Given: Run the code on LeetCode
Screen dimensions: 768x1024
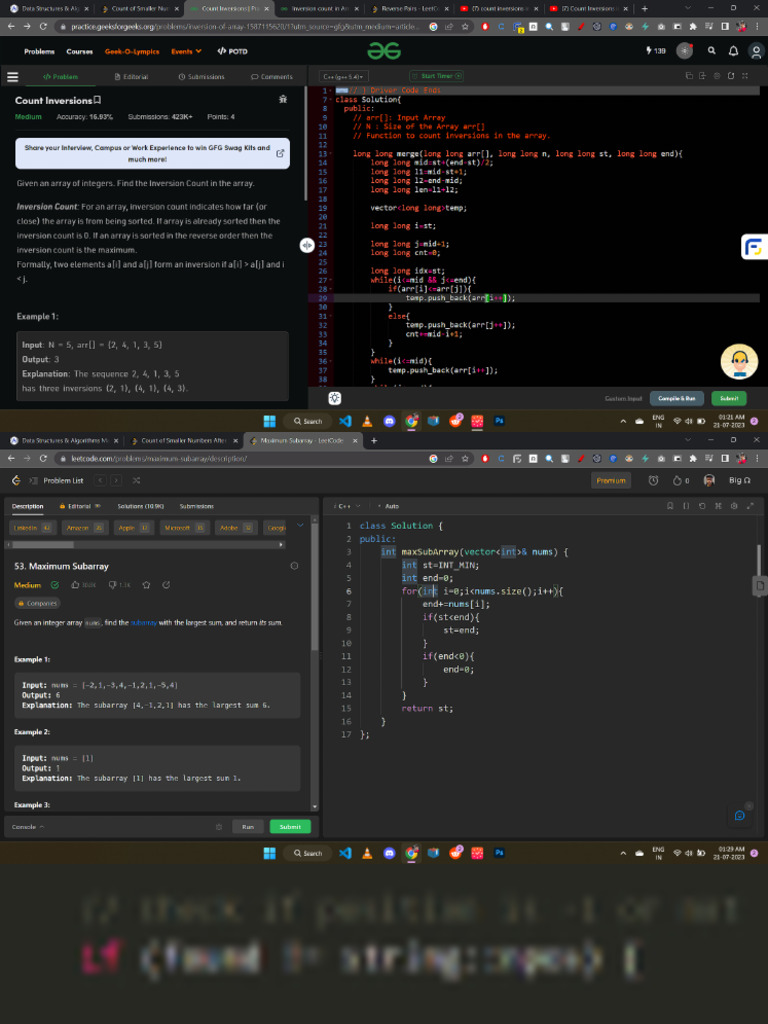Looking at the screenshot, I should pyautogui.click(x=248, y=827).
